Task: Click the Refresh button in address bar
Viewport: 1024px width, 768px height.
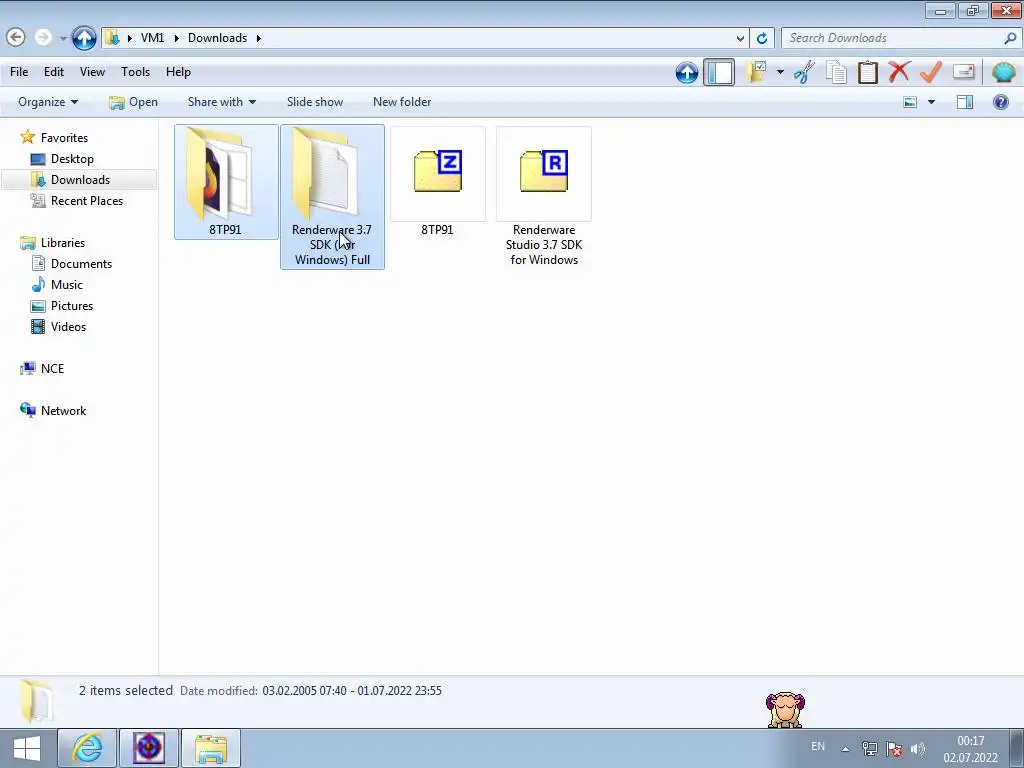Action: 761,38
